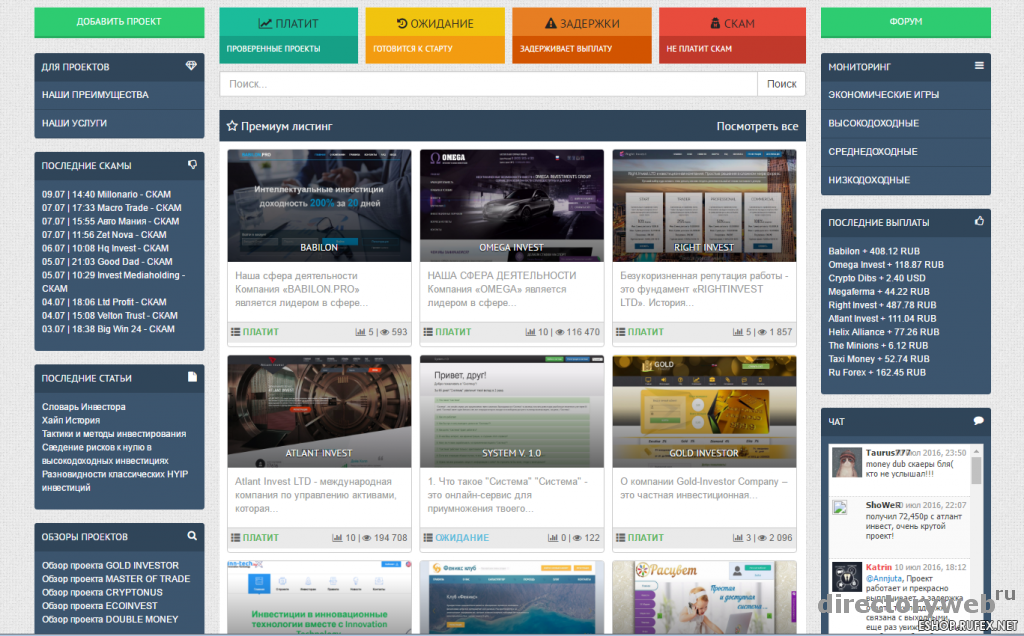Image resolution: width=1024 pixels, height=636 pixels.
Task: Click the thumbs-down icon in ПОСЛЕДНИЕ СКАМЫ header
Action: click(x=192, y=165)
